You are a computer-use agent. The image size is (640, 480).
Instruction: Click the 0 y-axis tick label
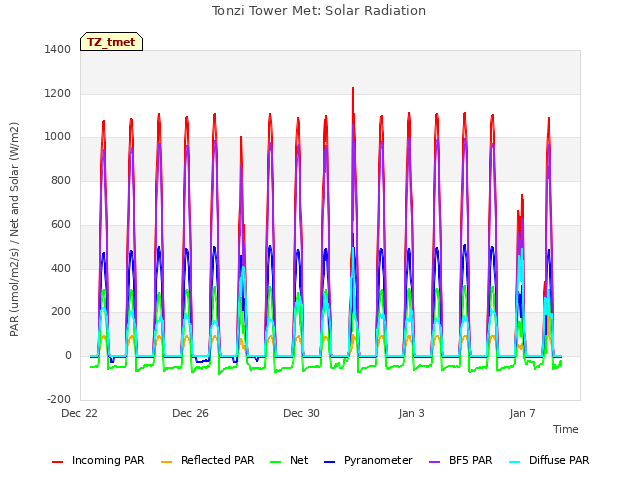(x=68, y=356)
